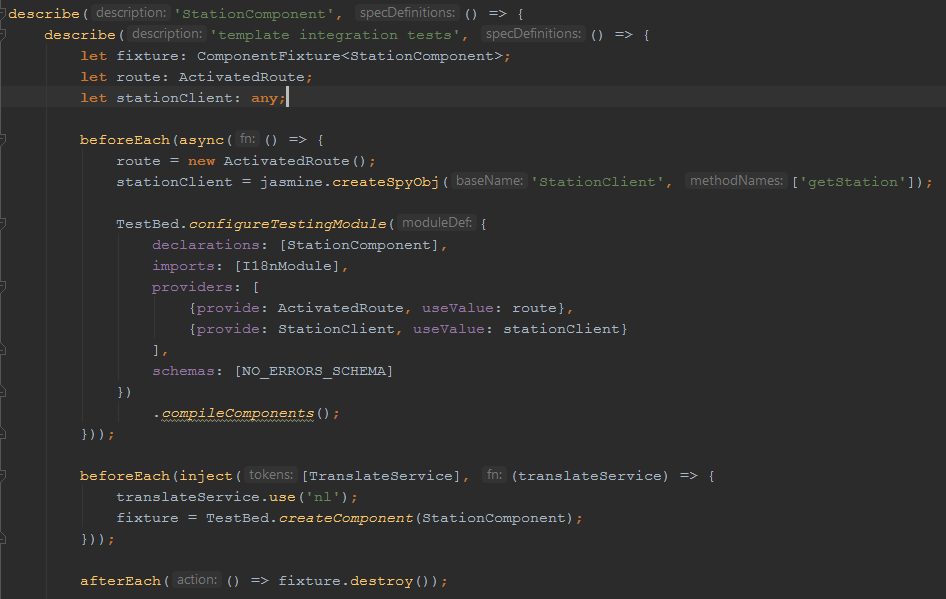Click the 'tokens:' inlay hint
Screen dimensions: 946x599
point(270,476)
